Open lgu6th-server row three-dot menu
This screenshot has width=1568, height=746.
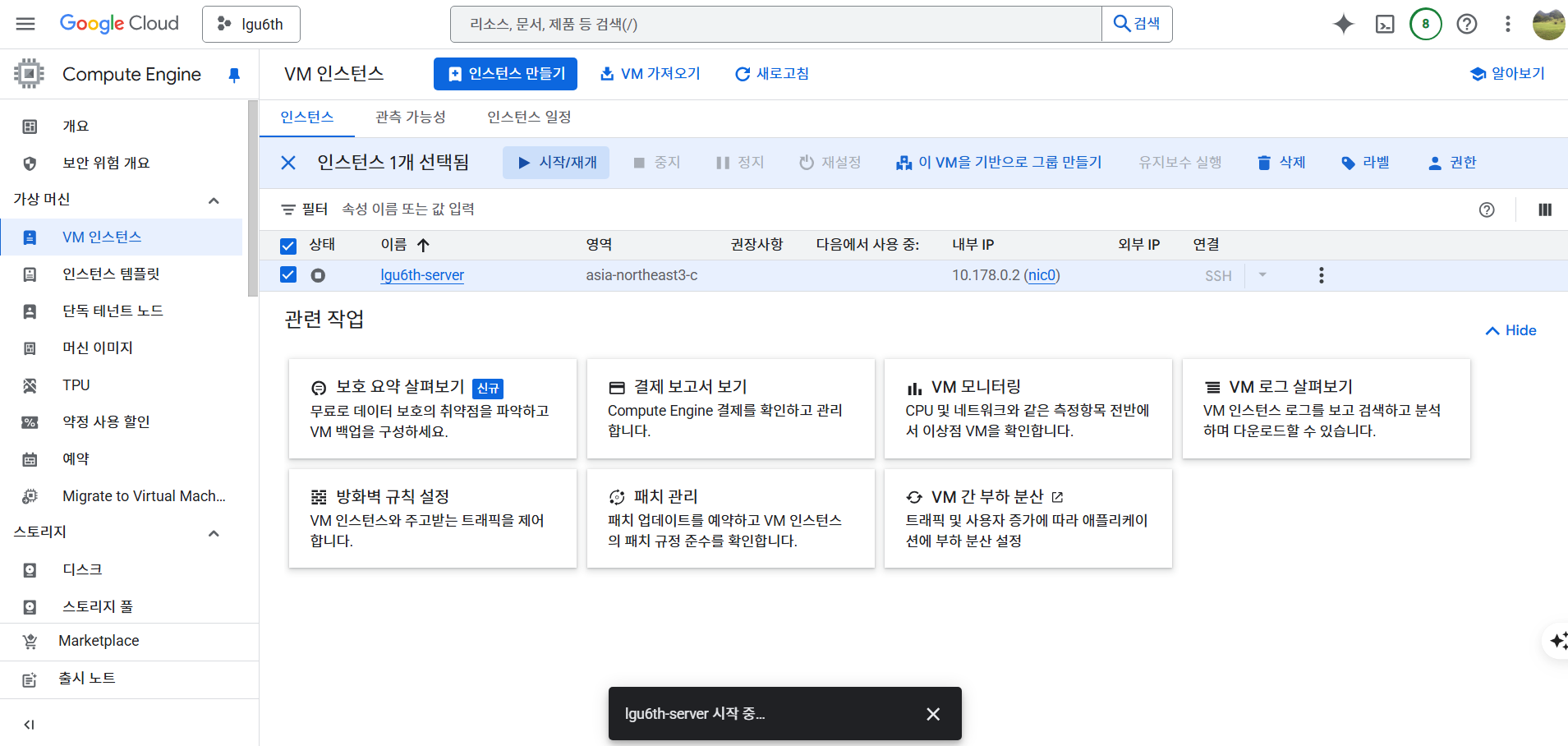pyautogui.click(x=1322, y=275)
